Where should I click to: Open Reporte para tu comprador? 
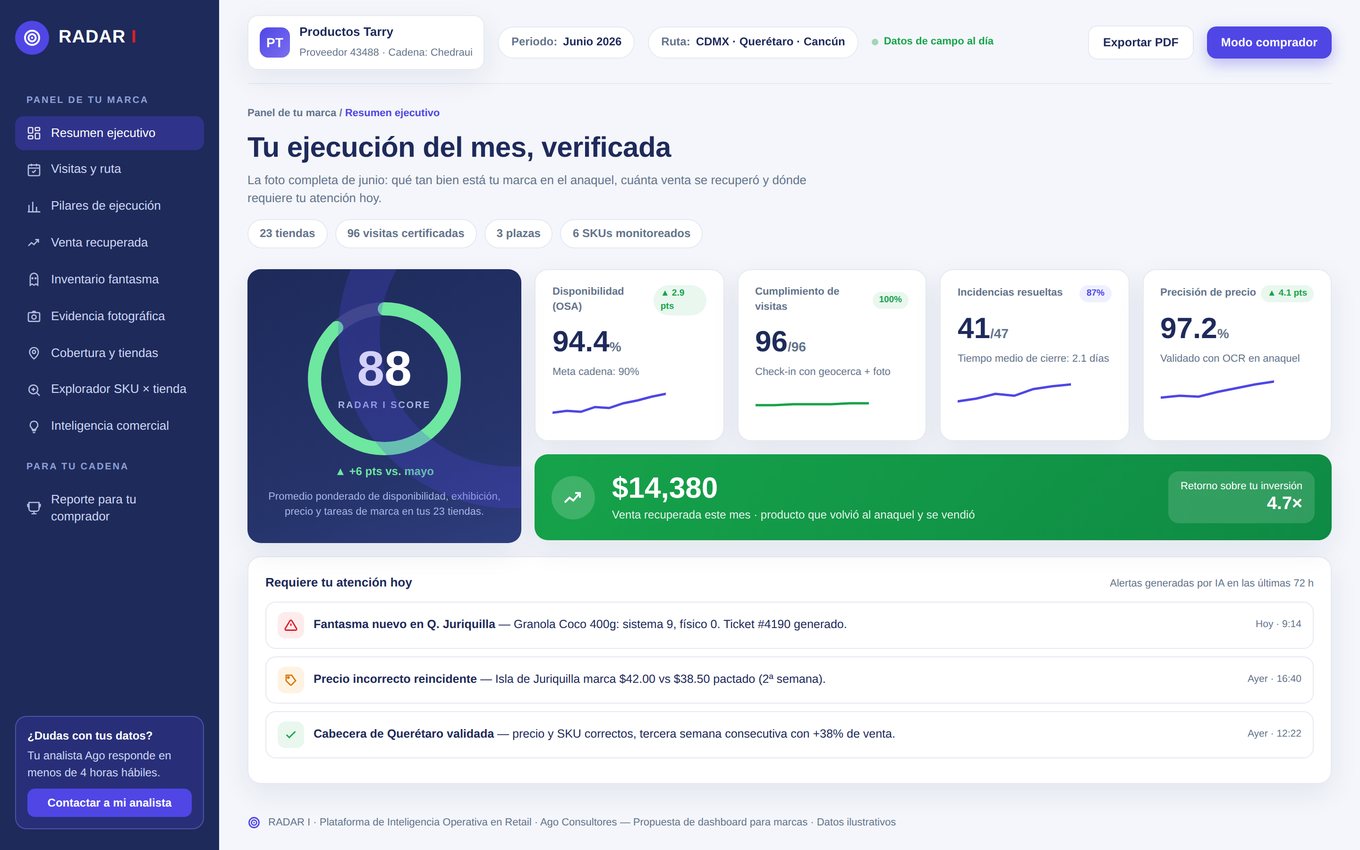click(x=109, y=508)
